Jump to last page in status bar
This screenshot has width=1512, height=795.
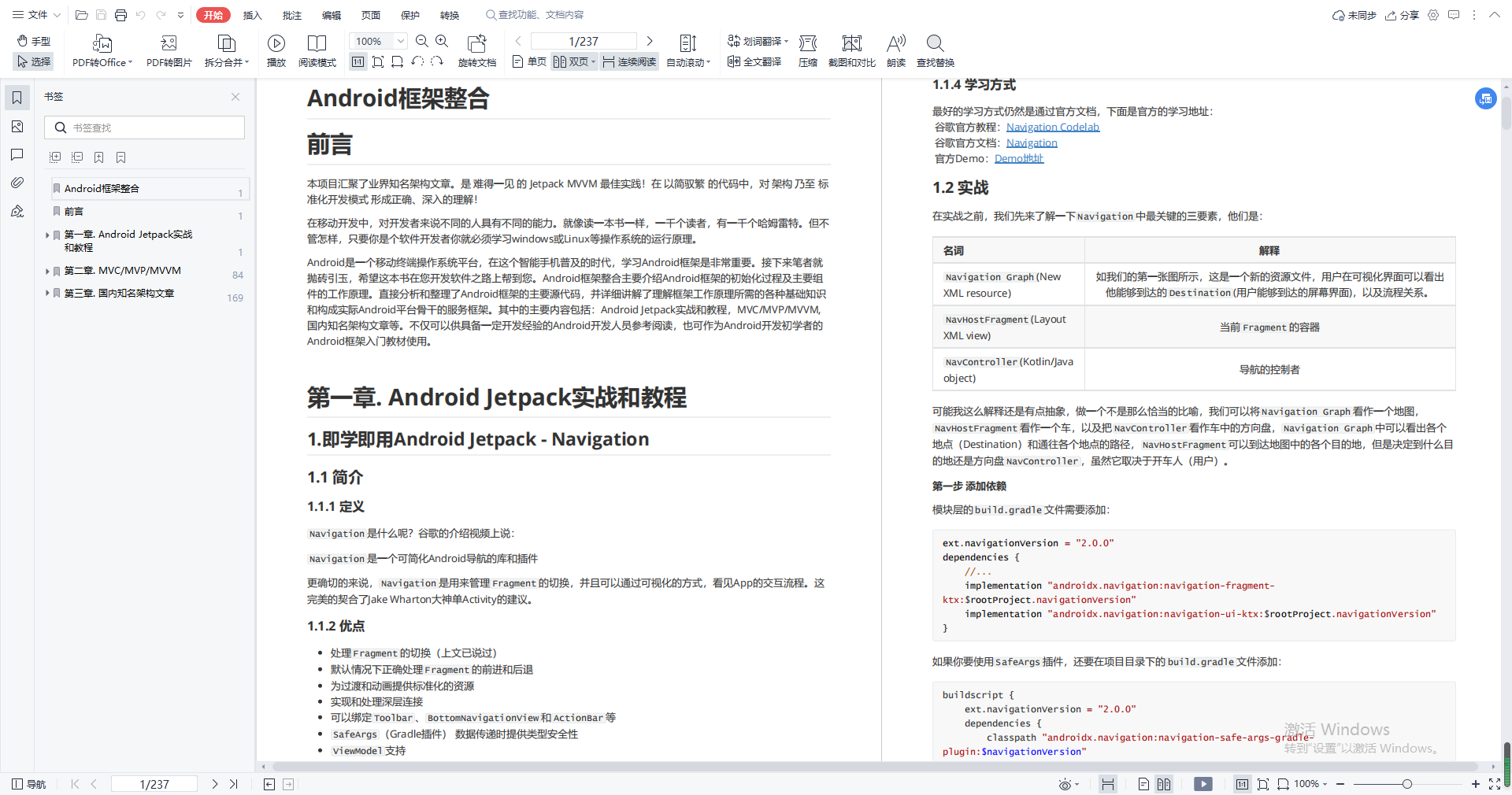coord(234,784)
